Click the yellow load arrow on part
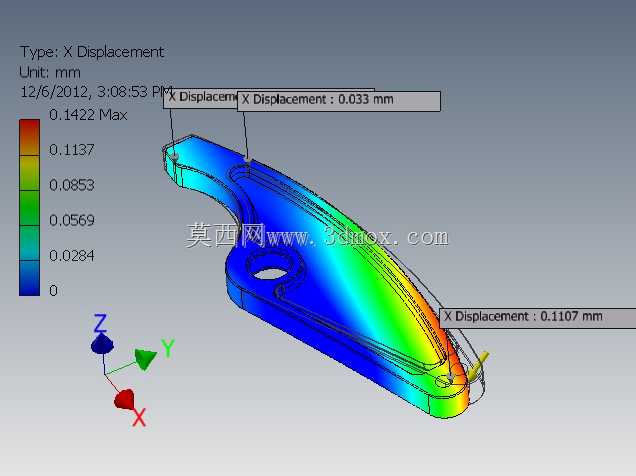 coord(478,367)
